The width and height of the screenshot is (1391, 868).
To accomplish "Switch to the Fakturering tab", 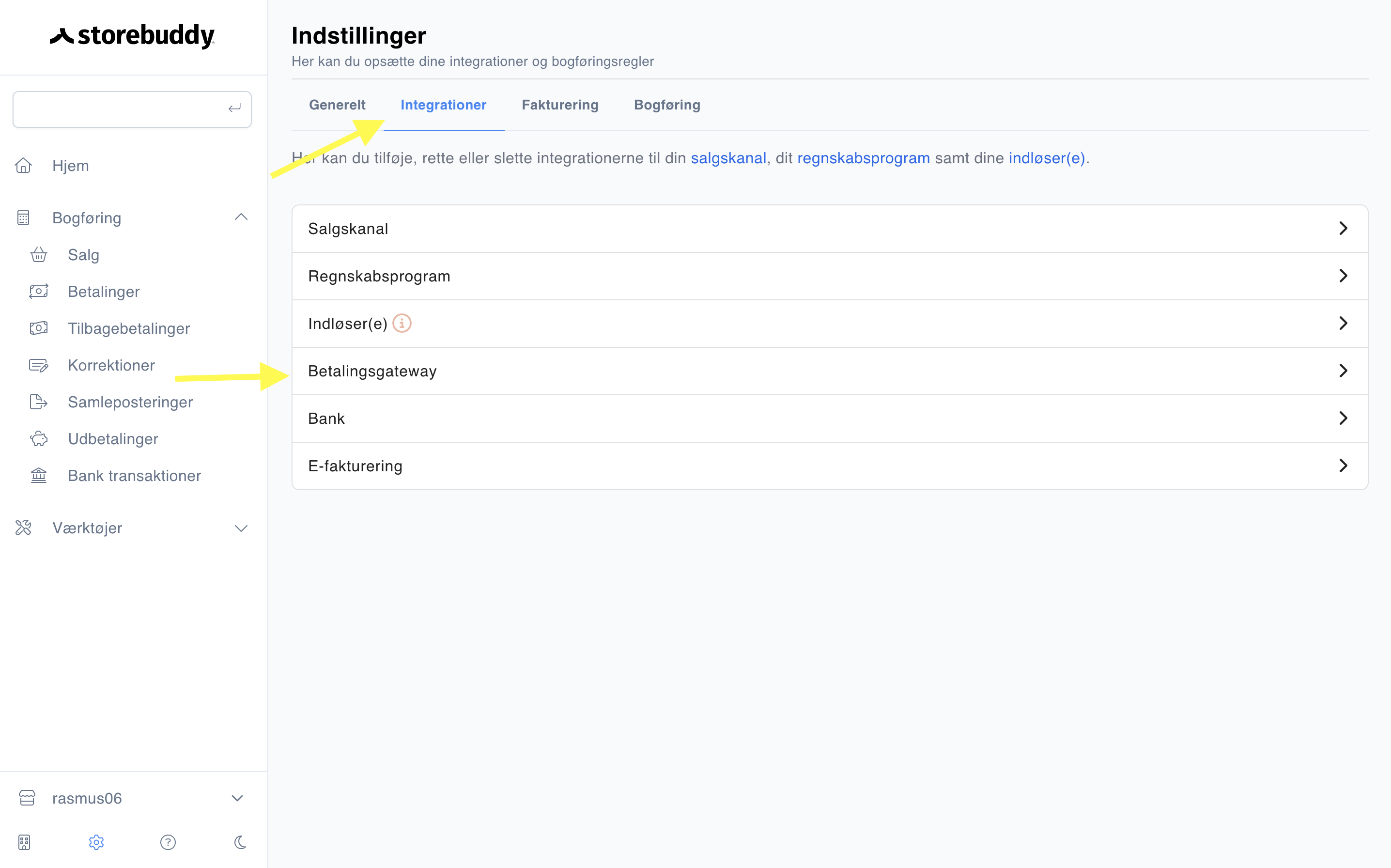I will pos(559,105).
